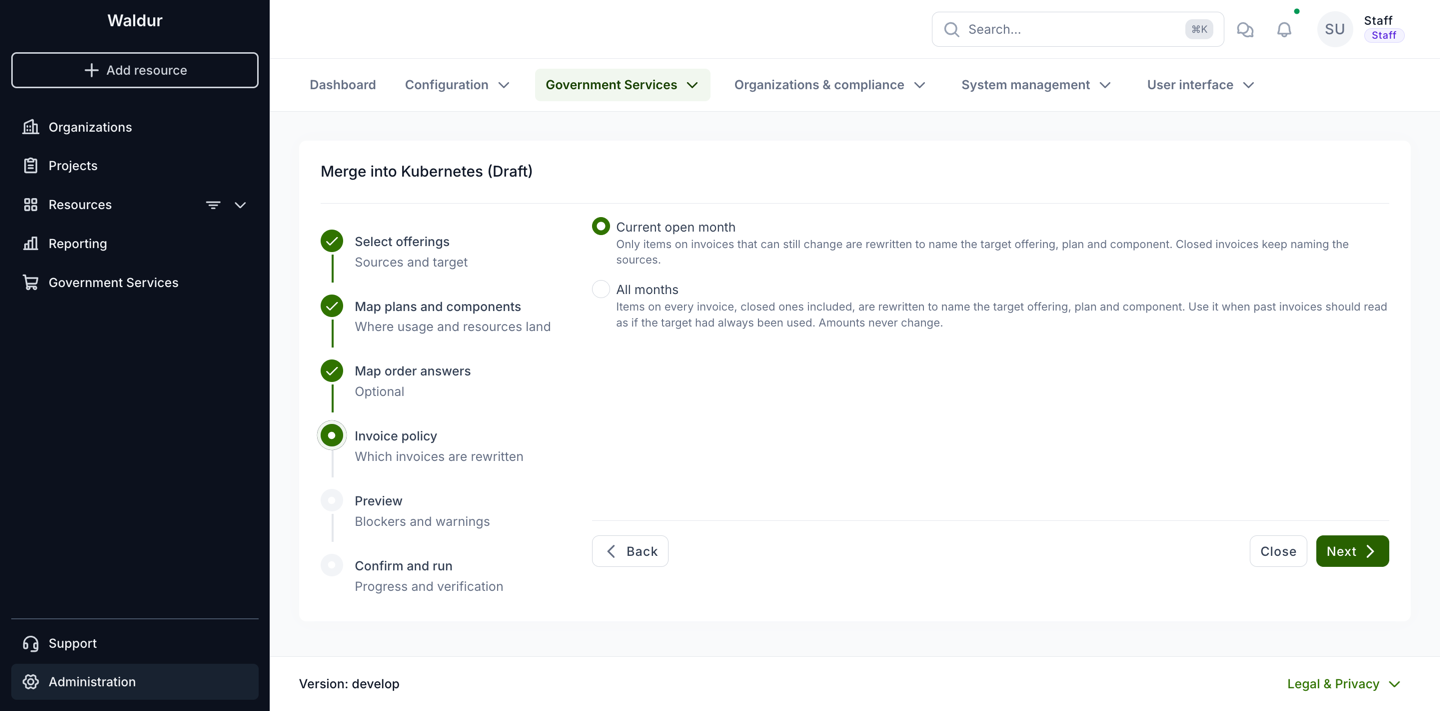
Task: Click the Projects clipboard icon
Action: tap(31, 166)
